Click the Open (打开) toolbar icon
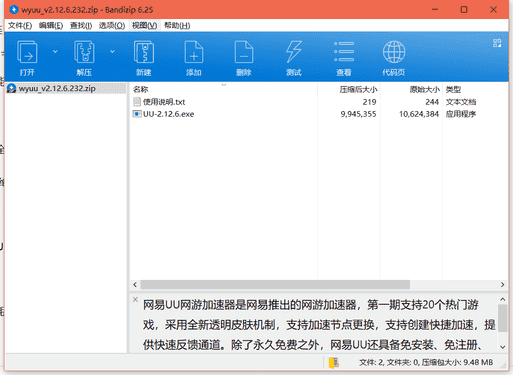This screenshot has height=375, width=513. pos(27,52)
